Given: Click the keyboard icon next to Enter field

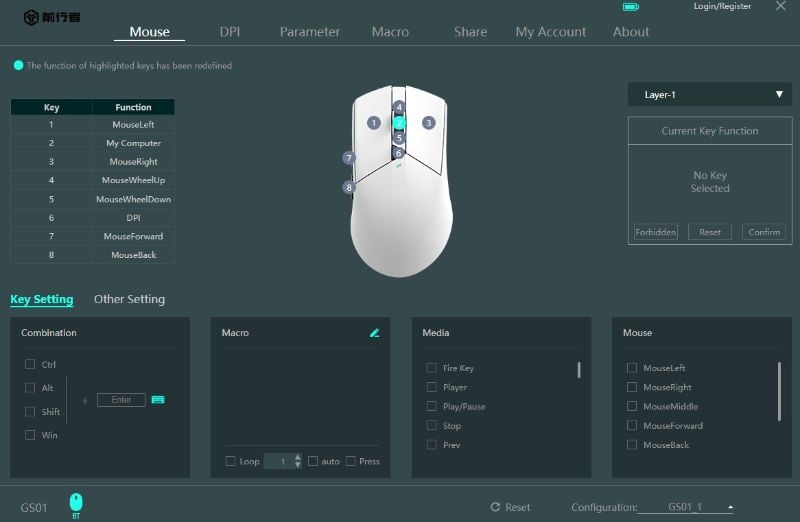Looking at the screenshot, I should [158, 400].
